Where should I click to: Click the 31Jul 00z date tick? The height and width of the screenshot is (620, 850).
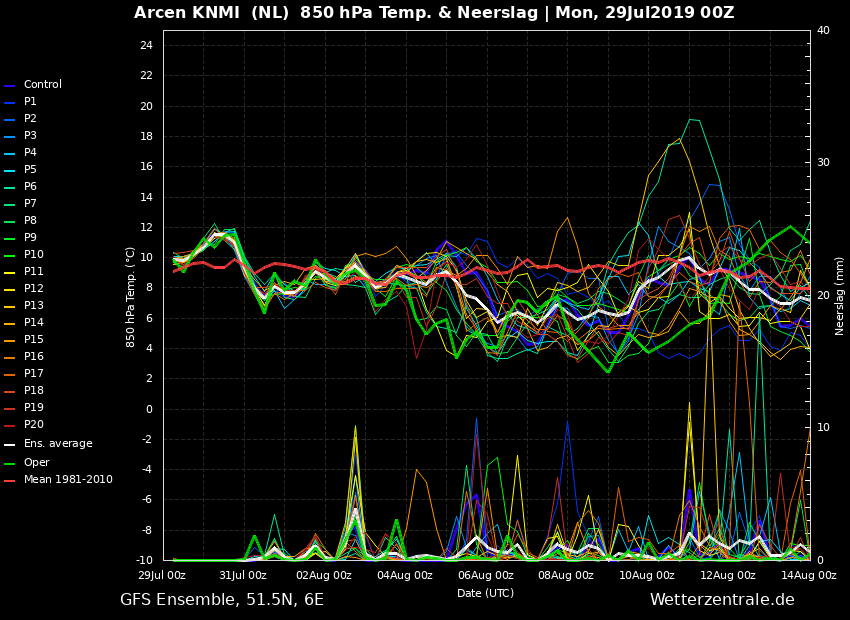point(243,575)
